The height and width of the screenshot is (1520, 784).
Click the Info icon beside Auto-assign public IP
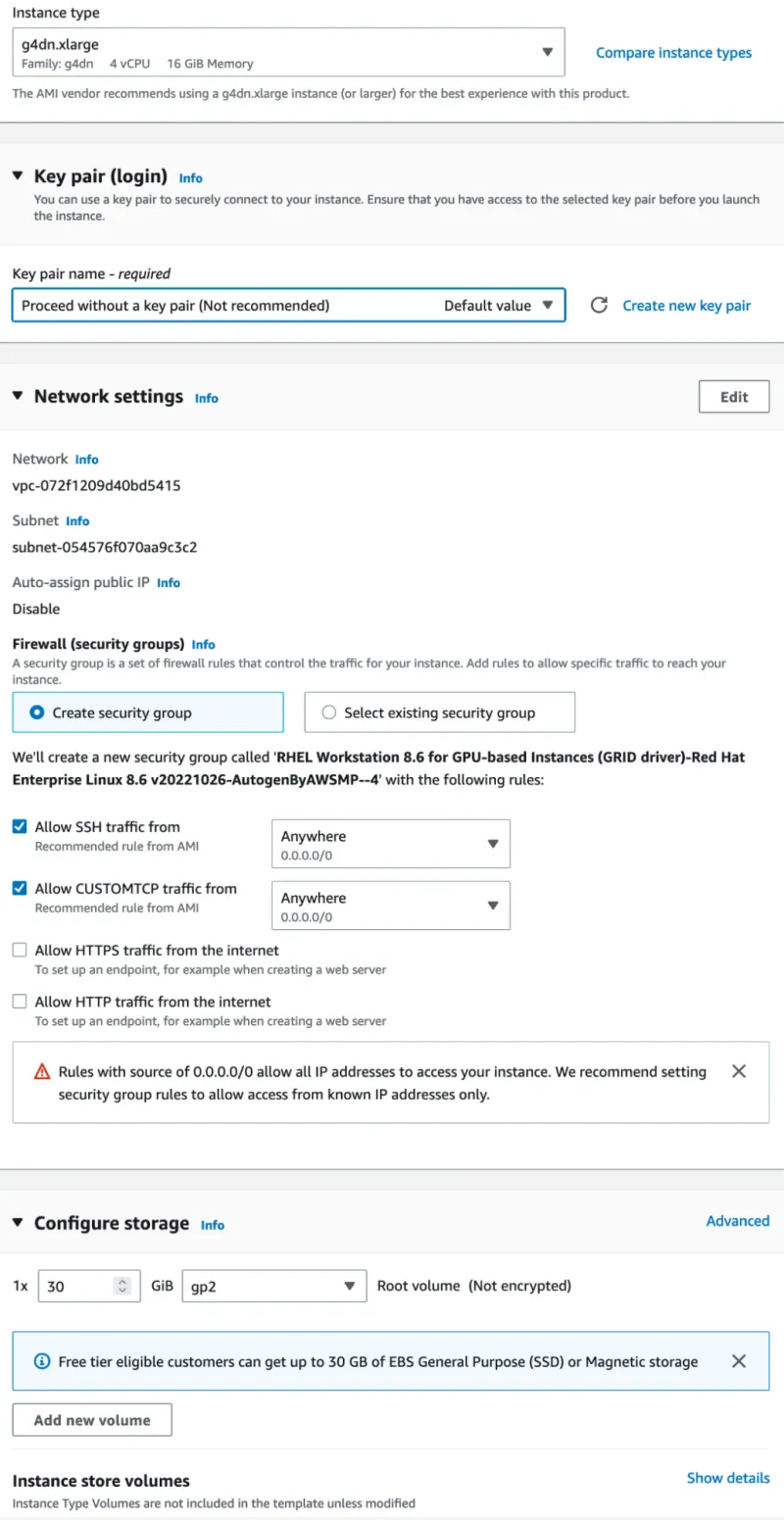168,582
